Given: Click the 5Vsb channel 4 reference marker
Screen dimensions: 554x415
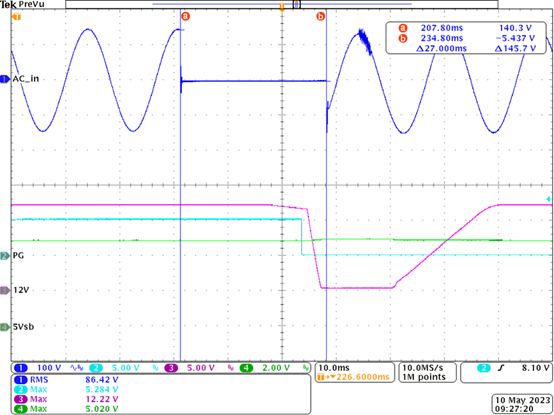Looking at the screenshot, I should [x=5, y=327].
